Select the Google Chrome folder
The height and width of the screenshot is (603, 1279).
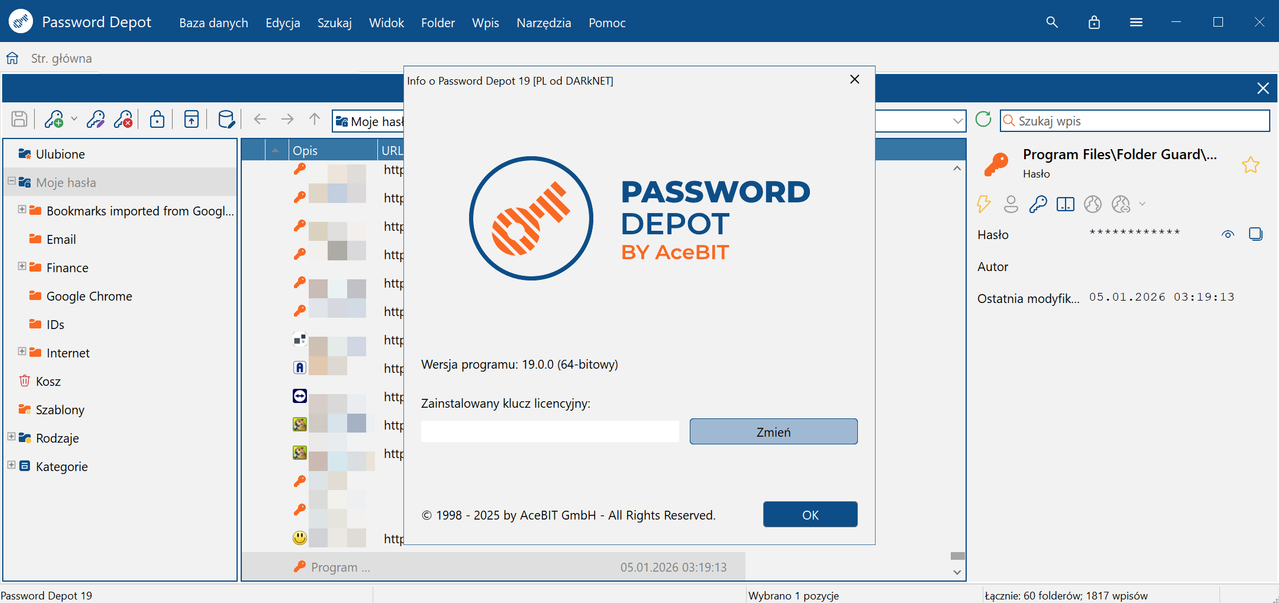pos(89,296)
